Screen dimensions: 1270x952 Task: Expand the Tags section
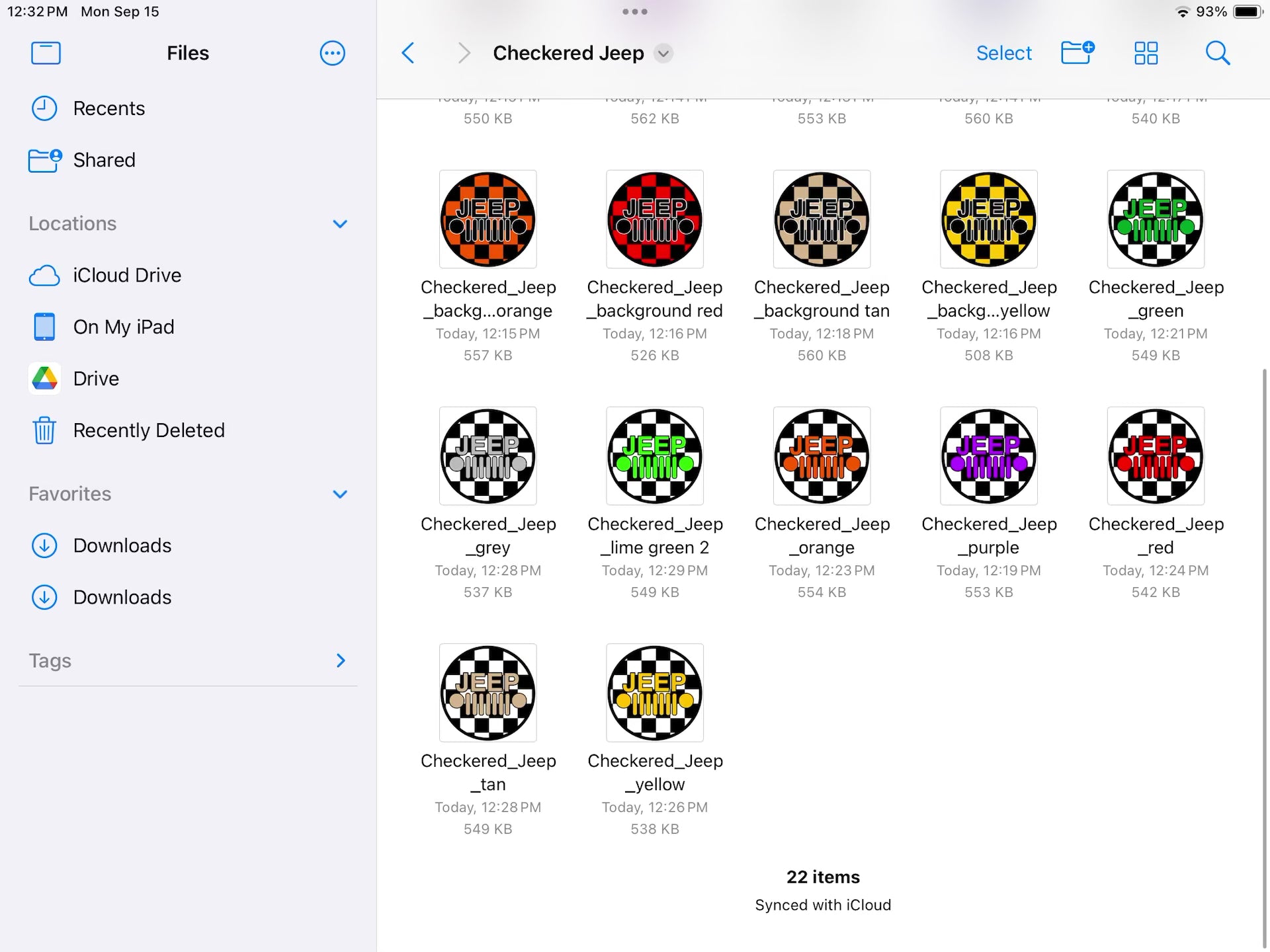340,660
